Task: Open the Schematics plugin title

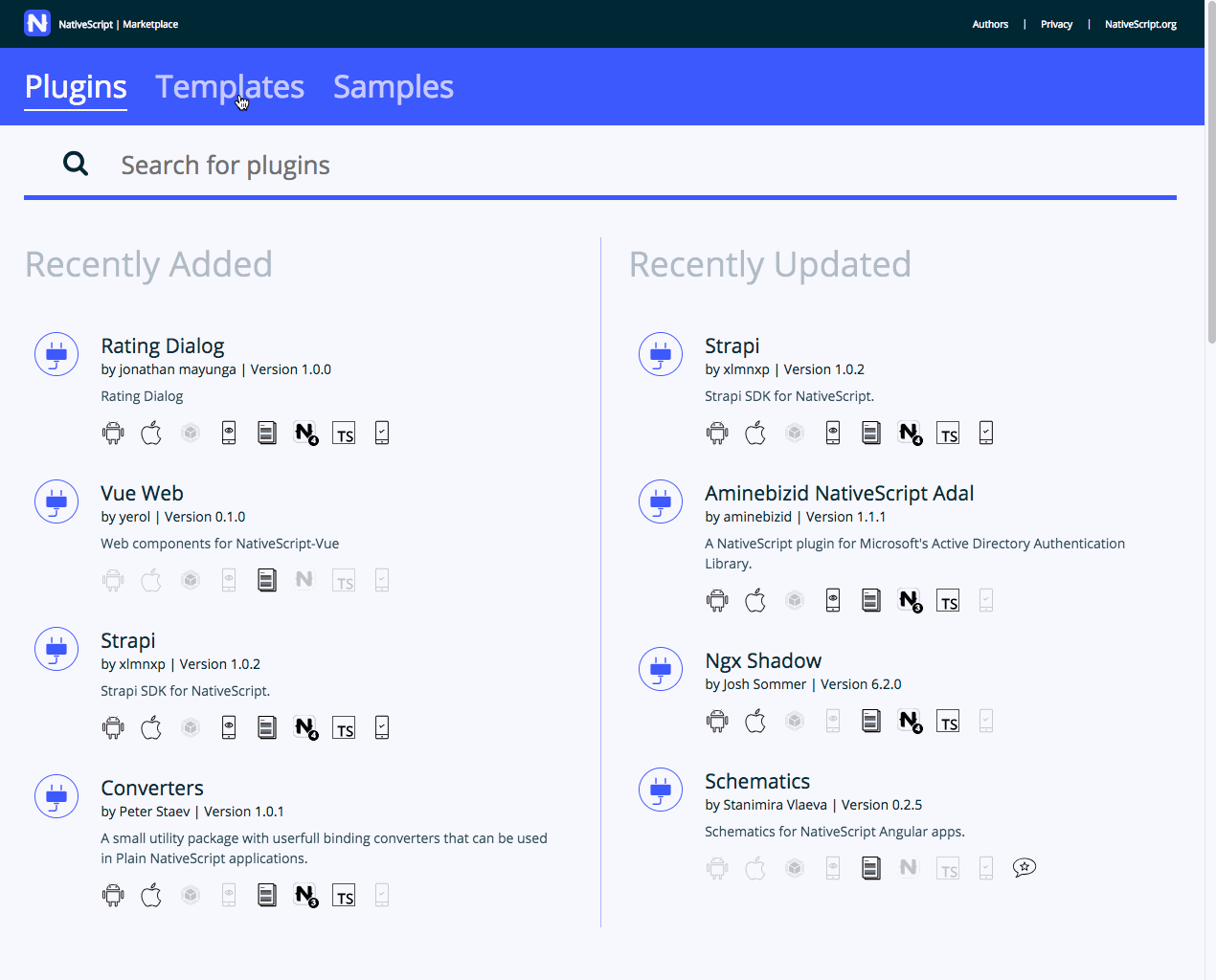Action: click(757, 781)
